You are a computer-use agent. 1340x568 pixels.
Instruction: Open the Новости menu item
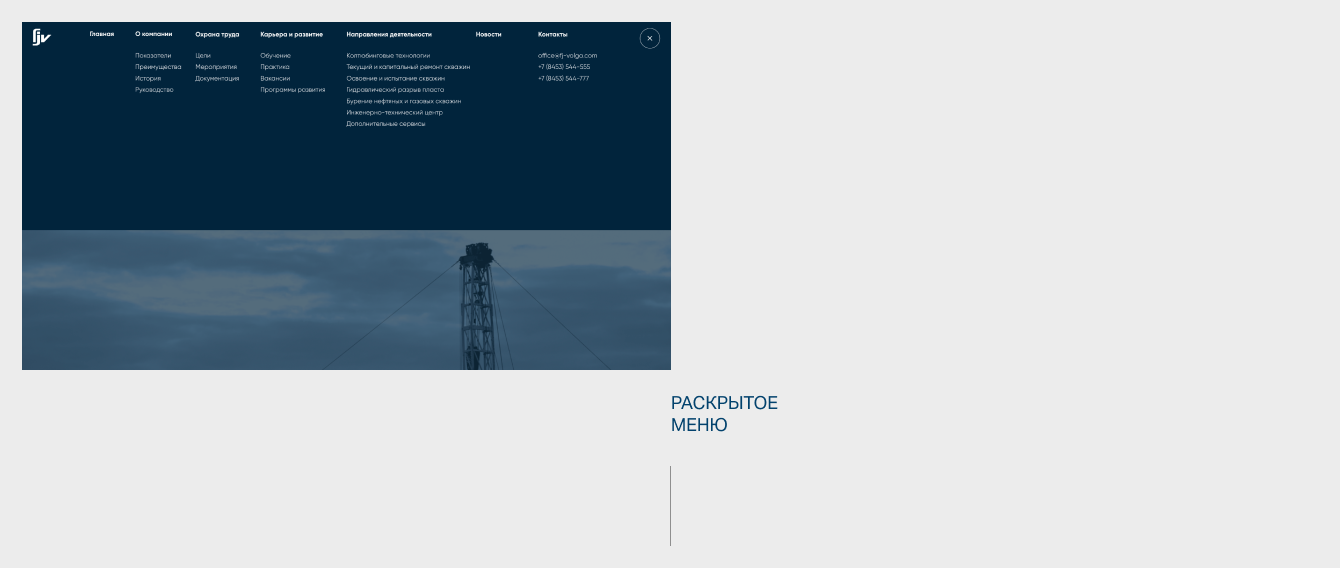click(489, 34)
